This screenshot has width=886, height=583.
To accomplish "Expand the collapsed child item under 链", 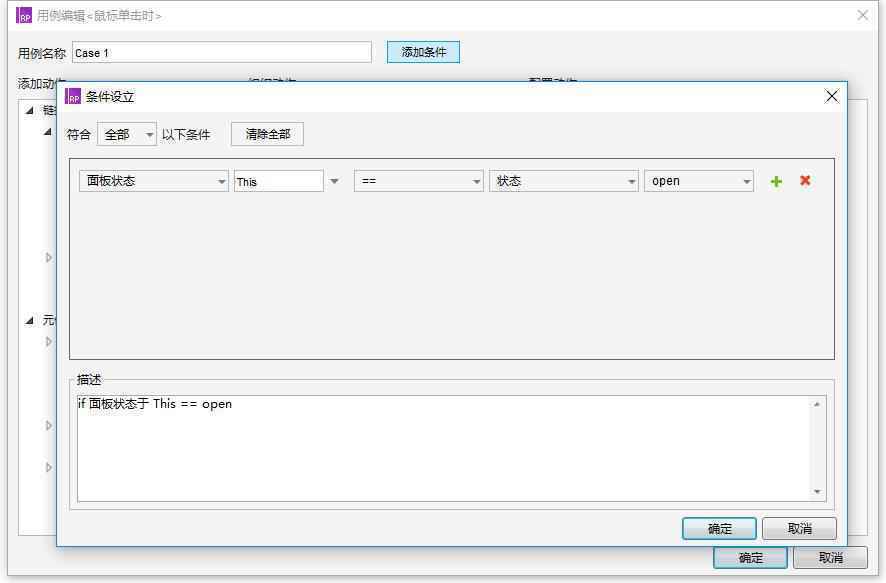I will [x=47, y=257].
